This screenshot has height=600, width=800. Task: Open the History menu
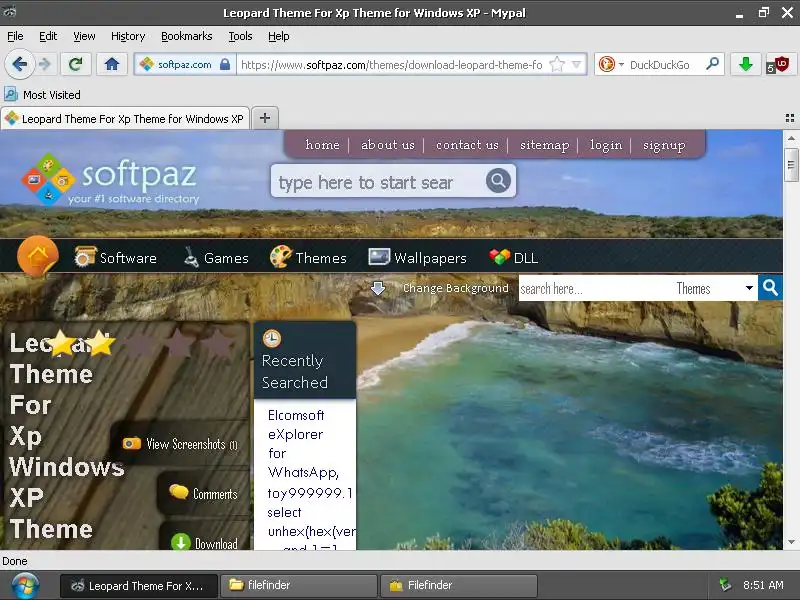128,36
